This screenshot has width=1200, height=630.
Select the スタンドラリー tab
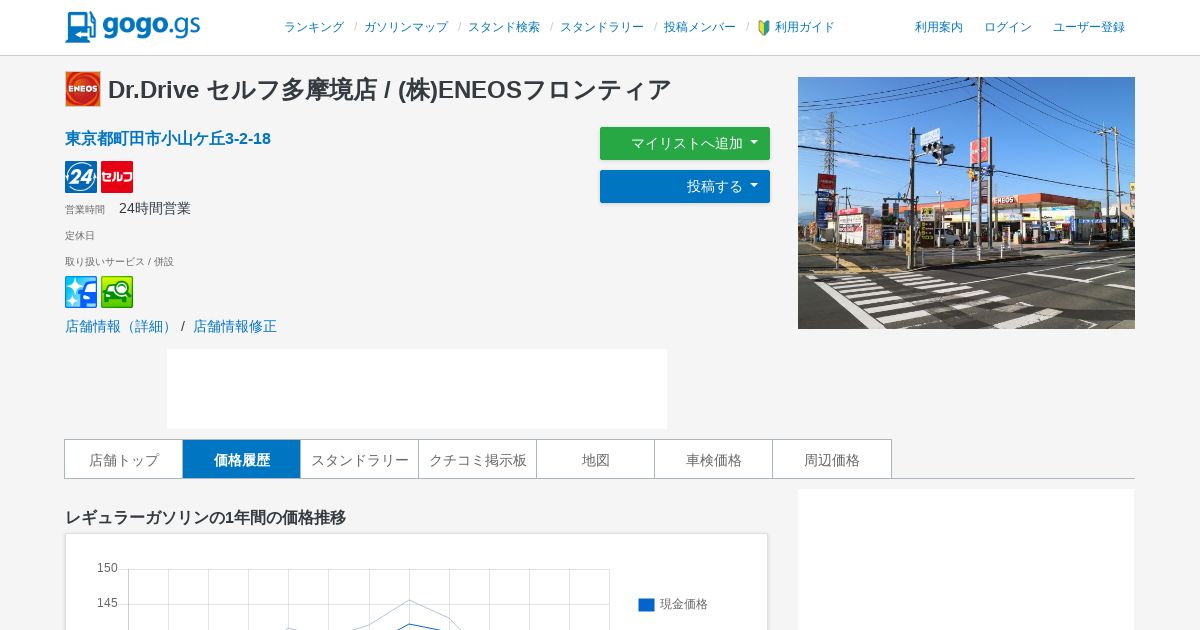(x=360, y=459)
